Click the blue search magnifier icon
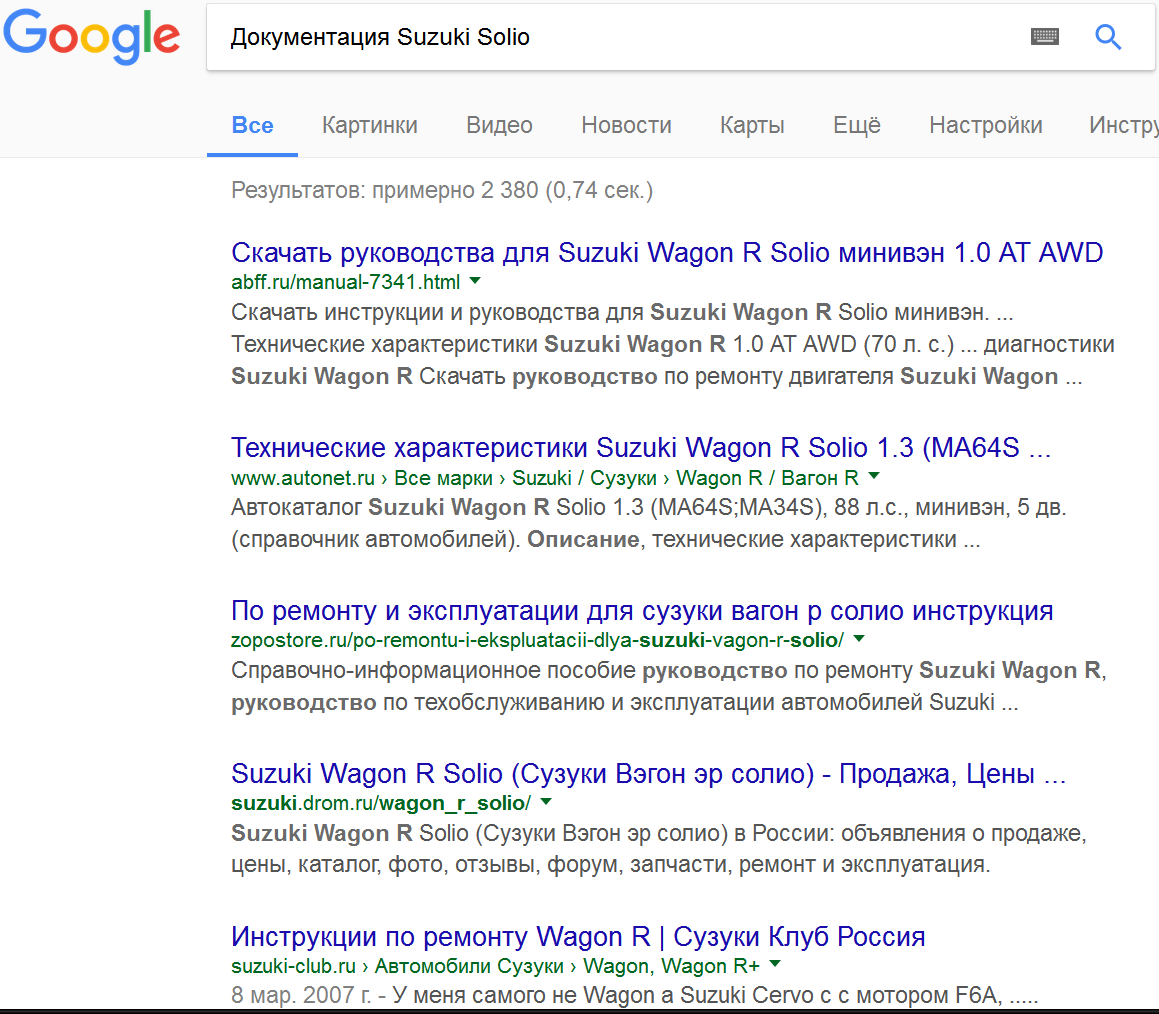The width and height of the screenshot is (1159, 1014). (x=1107, y=36)
